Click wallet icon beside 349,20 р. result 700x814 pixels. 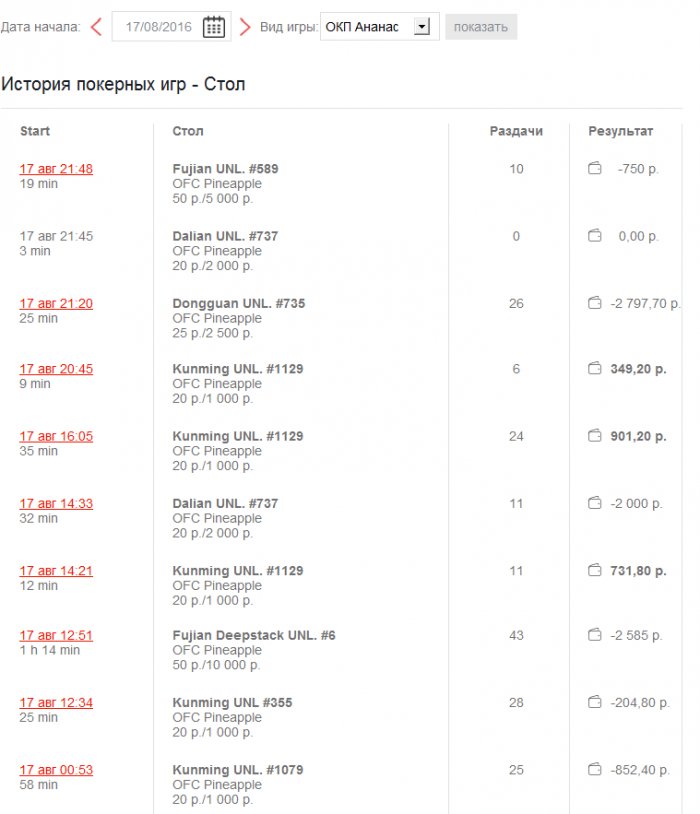[x=595, y=369]
